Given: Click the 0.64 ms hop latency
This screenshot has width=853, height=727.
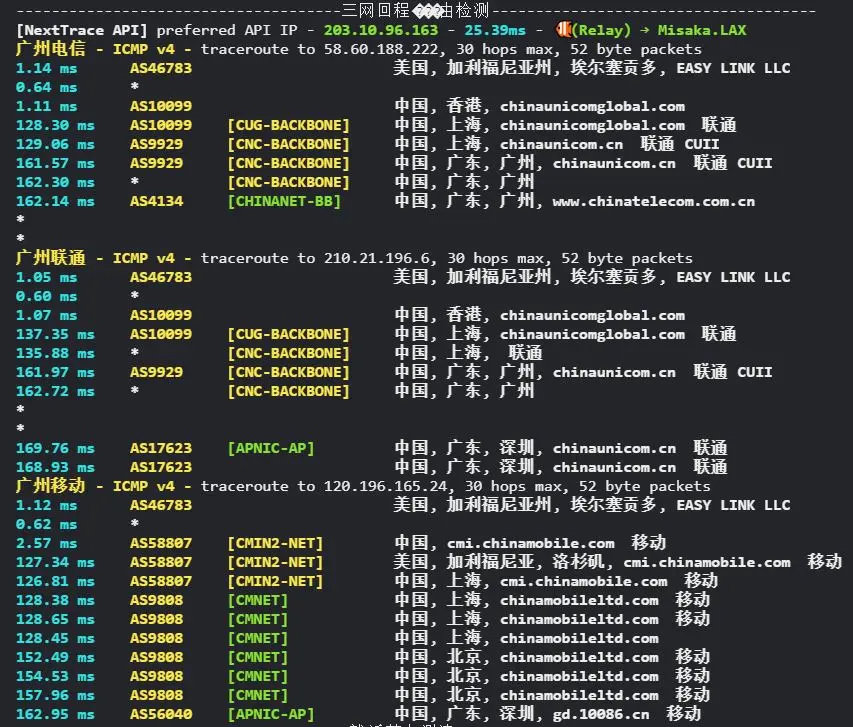Looking at the screenshot, I should click(46, 87).
